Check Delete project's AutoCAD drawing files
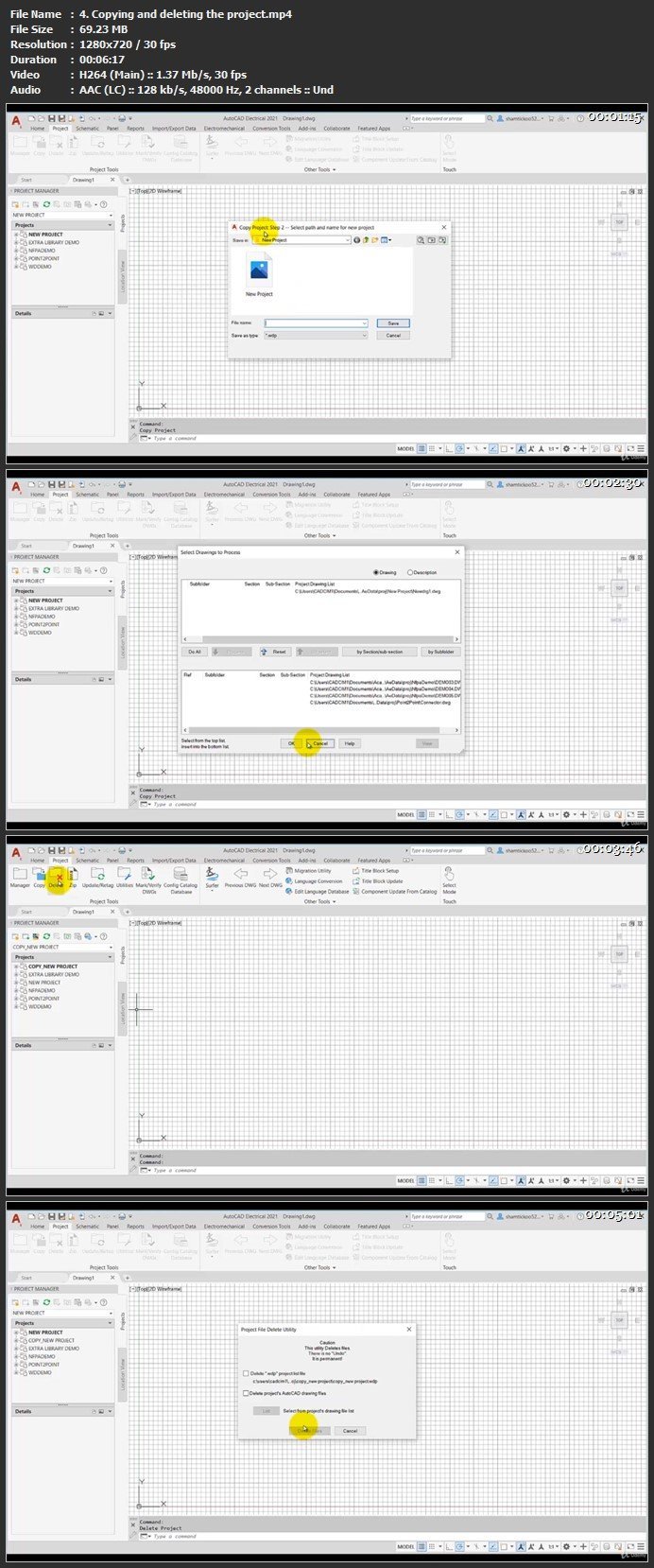This screenshot has height=1568, width=654. (x=247, y=1393)
